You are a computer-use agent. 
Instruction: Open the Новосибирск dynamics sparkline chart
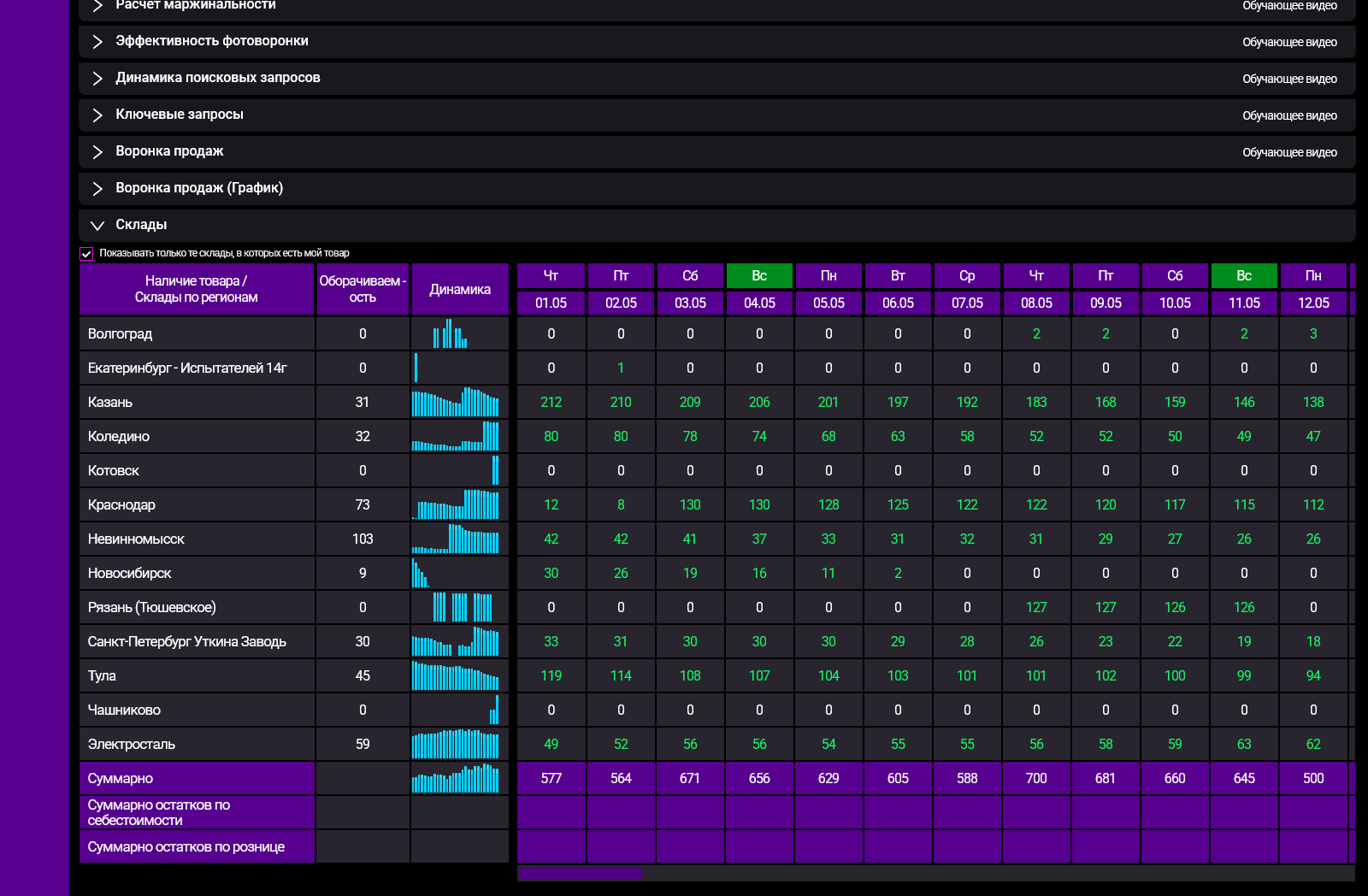pyautogui.click(x=421, y=573)
